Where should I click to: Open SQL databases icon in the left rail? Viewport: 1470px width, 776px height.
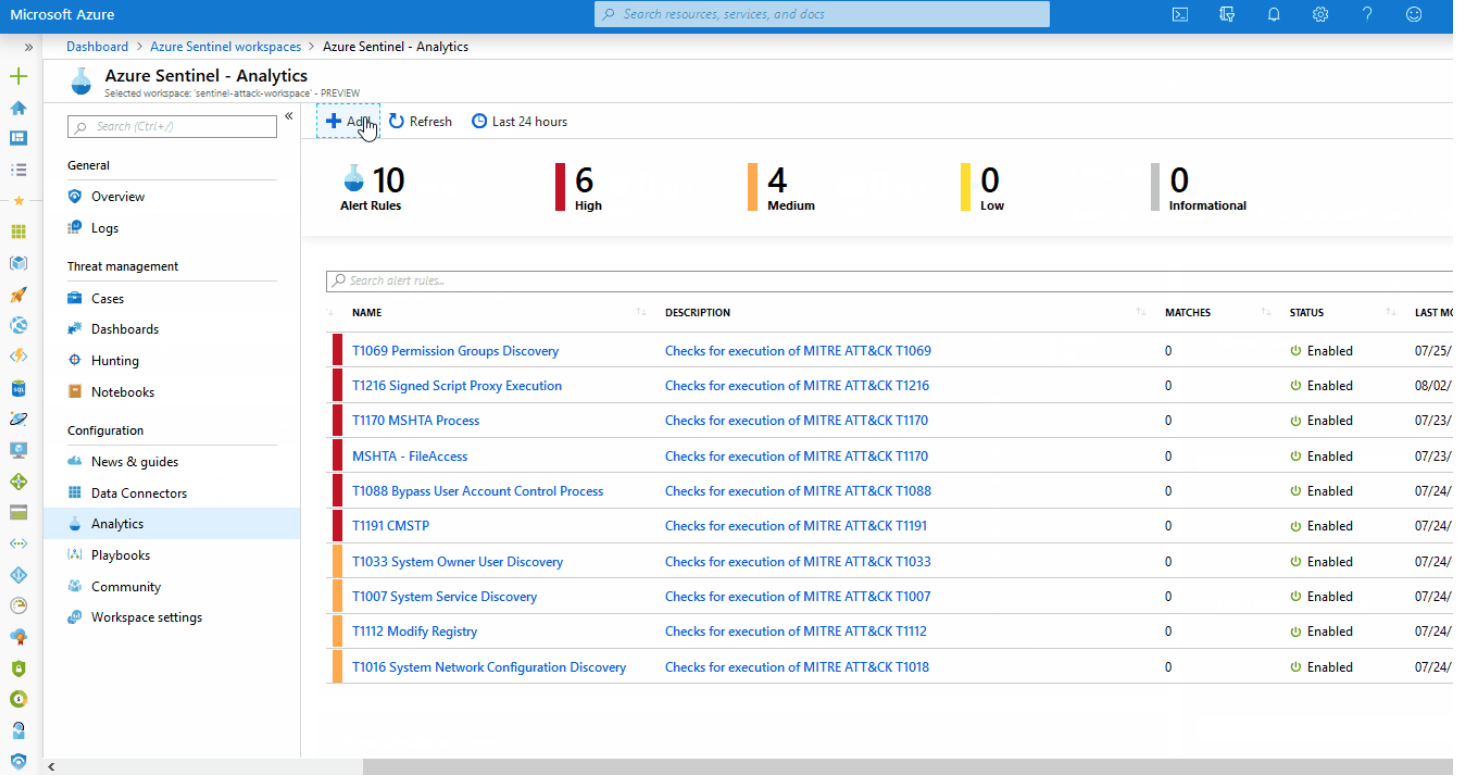[18, 388]
